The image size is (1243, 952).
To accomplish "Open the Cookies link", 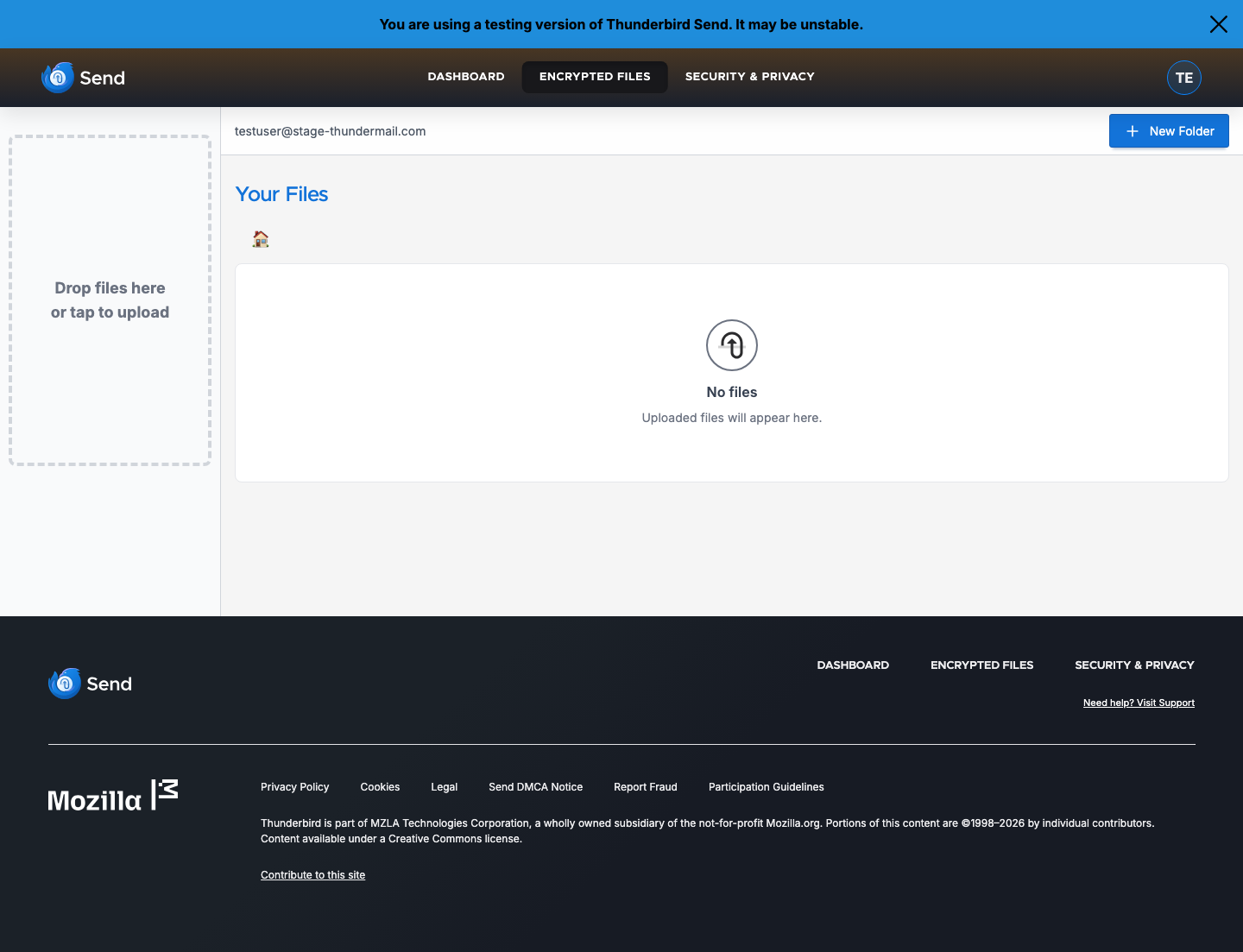I will (380, 787).
